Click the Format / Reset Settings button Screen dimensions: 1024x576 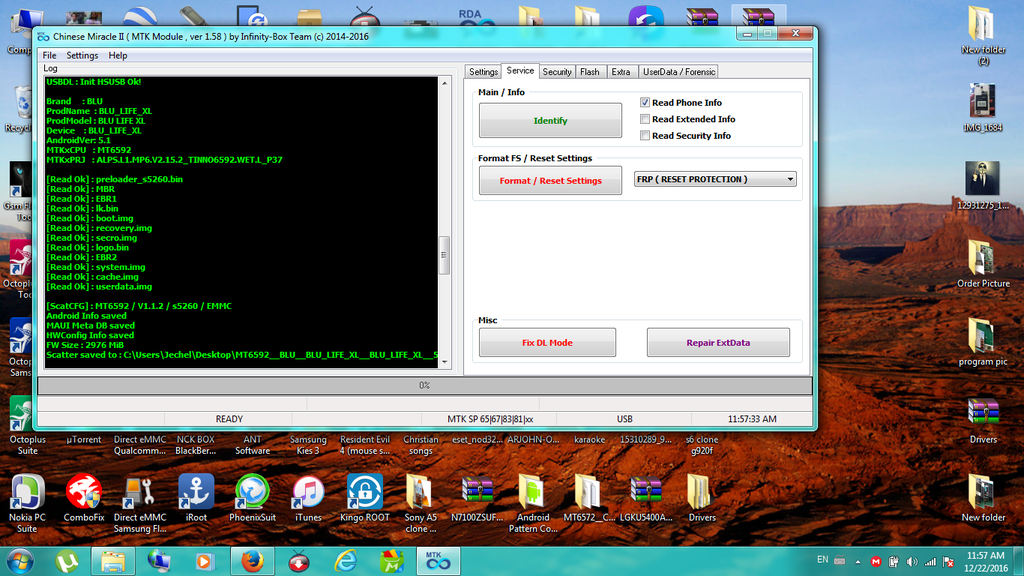[550, 181]
